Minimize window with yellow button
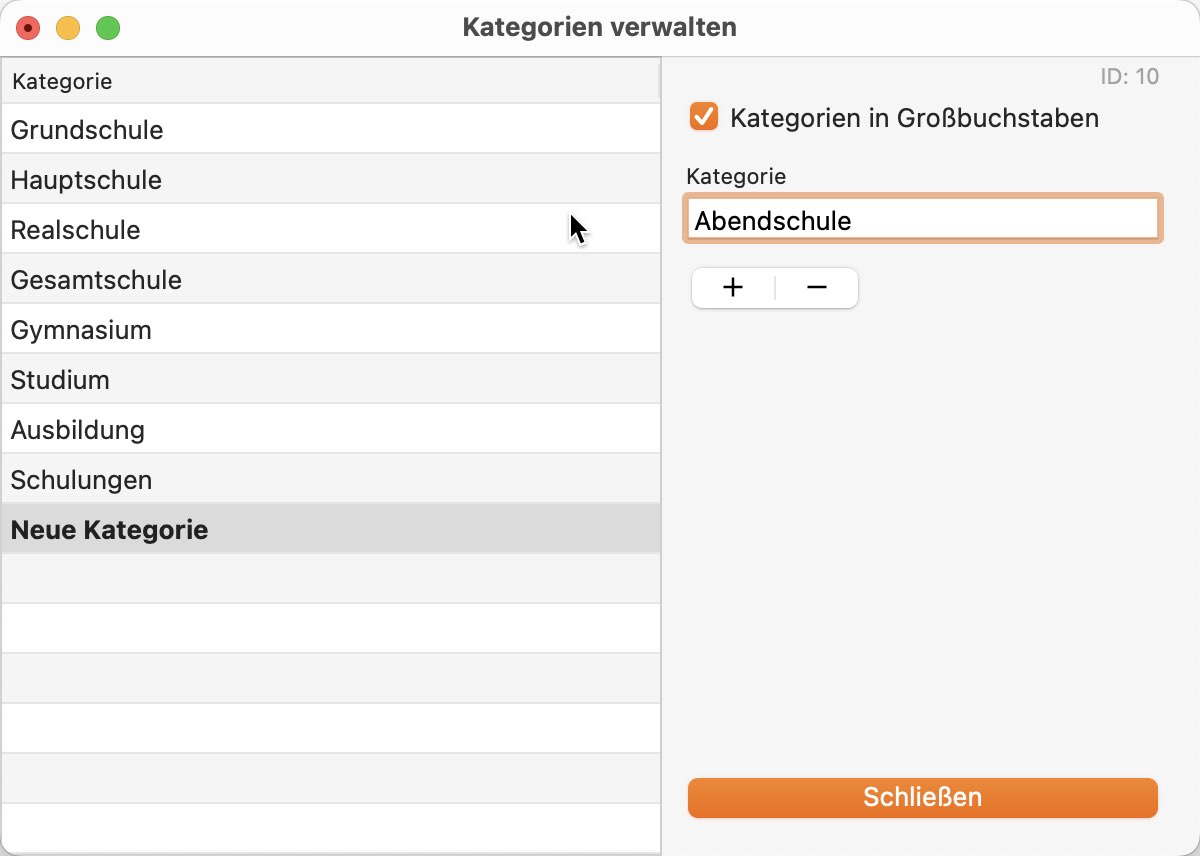This screenshot has width=1200, height=856. coord(68,28)
